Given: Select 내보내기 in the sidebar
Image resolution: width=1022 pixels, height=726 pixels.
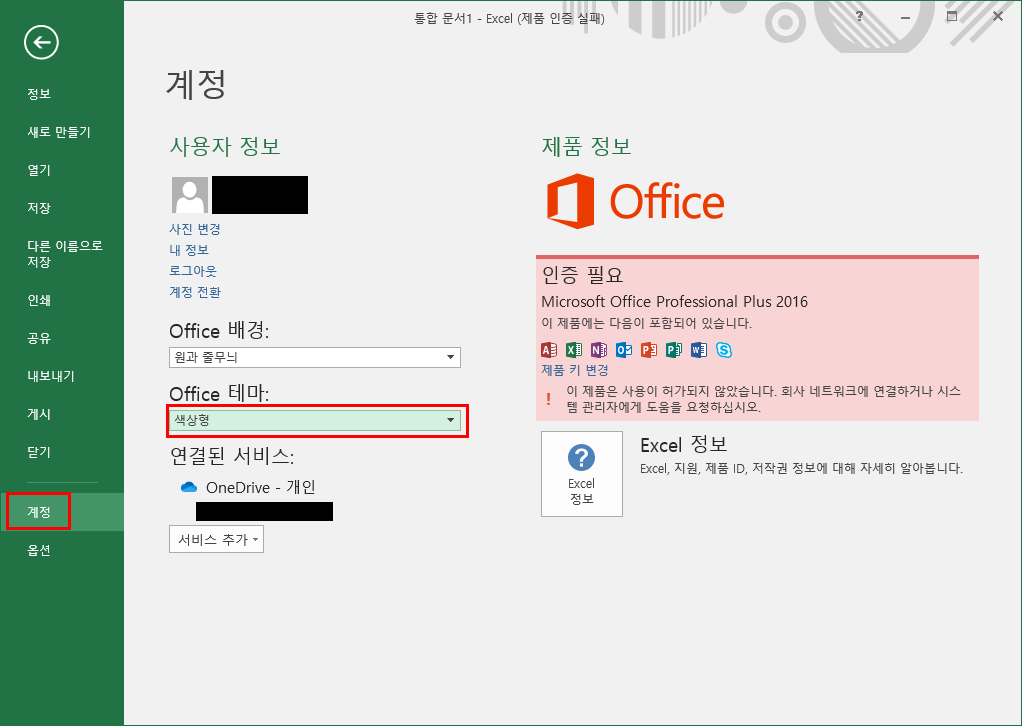Looking at the screenshot, I should tap(51, 376).
